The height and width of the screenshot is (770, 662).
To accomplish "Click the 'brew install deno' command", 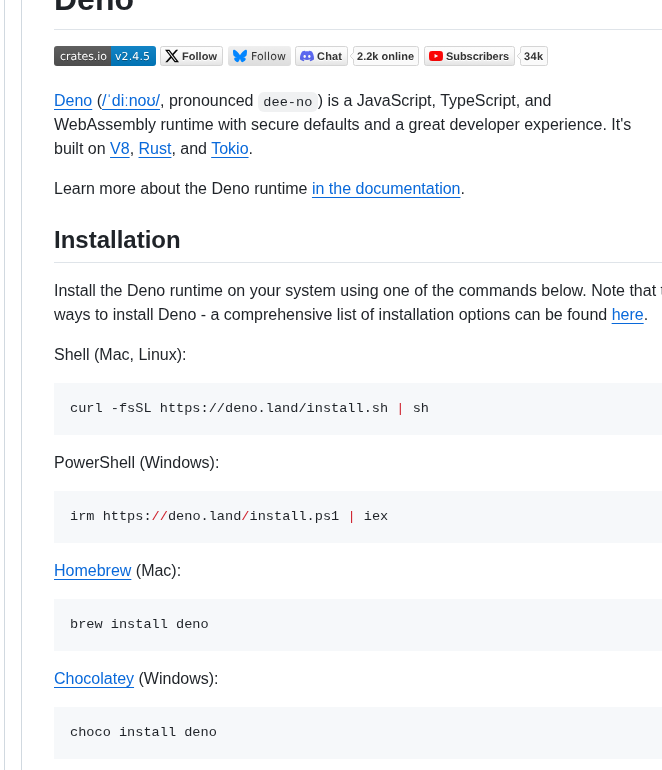I will 139,624.
